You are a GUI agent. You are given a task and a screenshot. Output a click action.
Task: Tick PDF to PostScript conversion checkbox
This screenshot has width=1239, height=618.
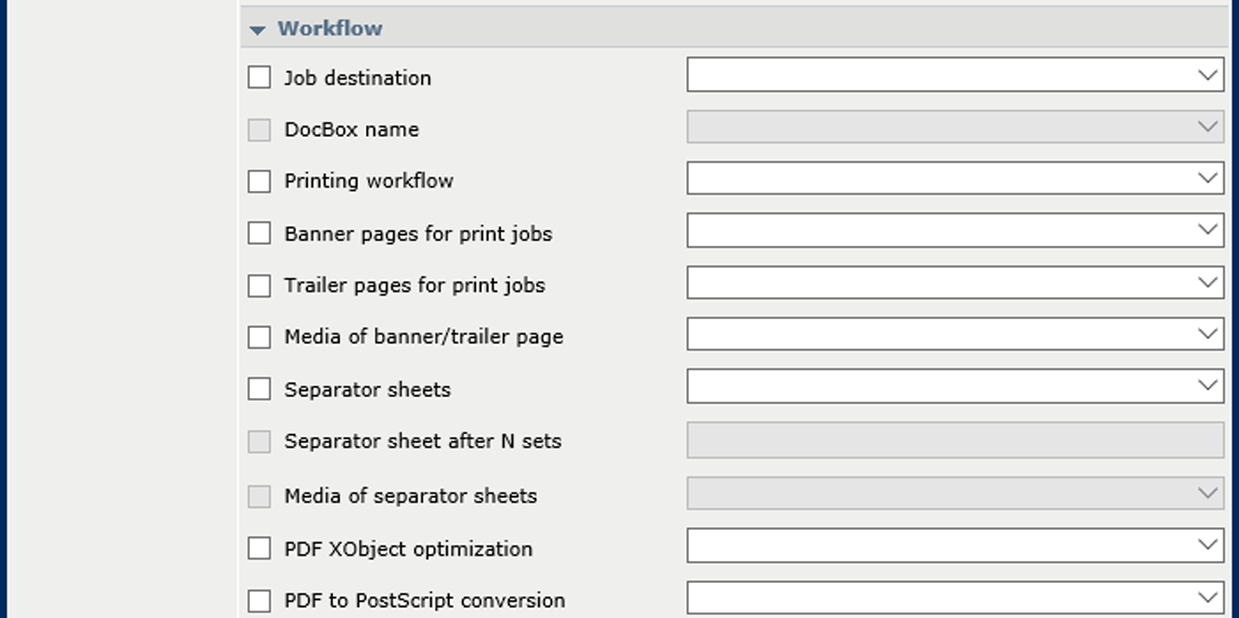pos(259,600)
